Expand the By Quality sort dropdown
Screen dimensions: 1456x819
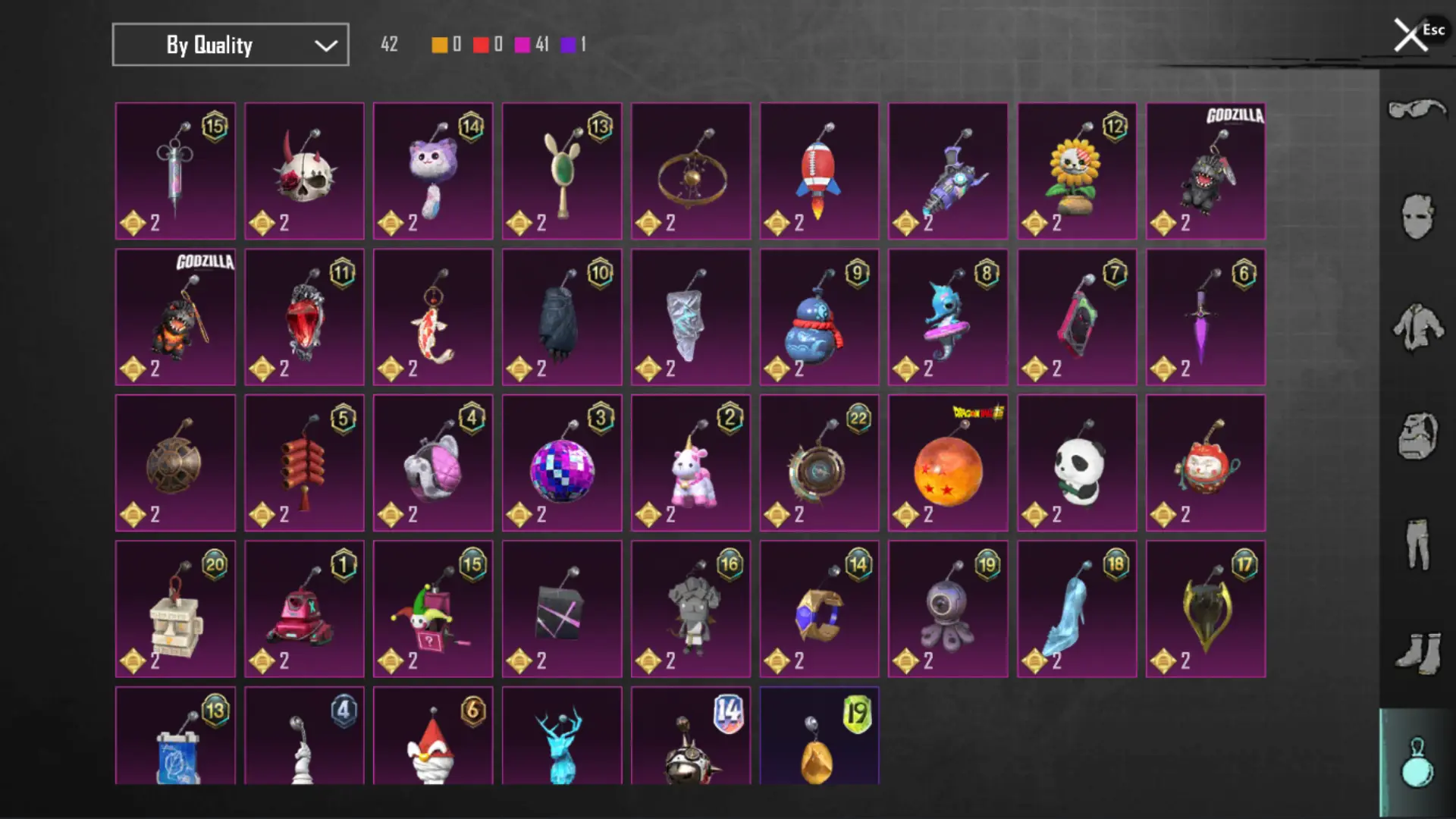click(231, 45)
